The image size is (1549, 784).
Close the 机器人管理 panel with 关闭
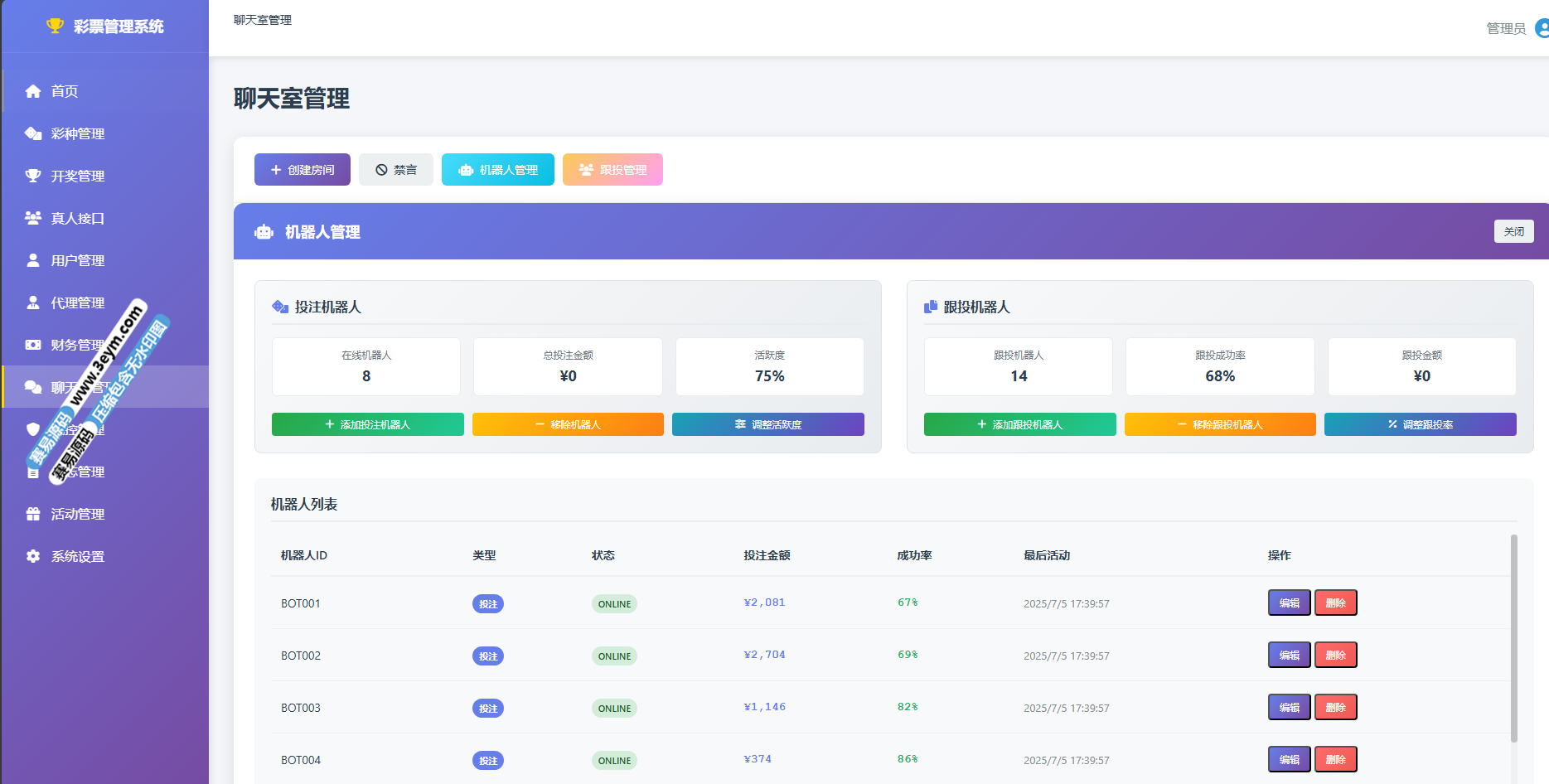(1513, 231)
